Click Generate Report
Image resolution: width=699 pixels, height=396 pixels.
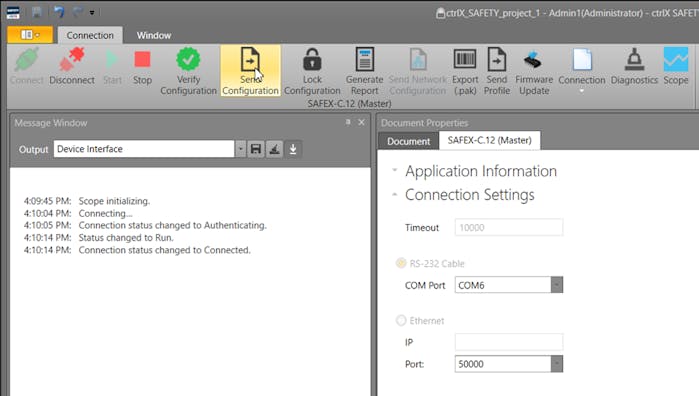pyautogui.click(x=364, y=71)
